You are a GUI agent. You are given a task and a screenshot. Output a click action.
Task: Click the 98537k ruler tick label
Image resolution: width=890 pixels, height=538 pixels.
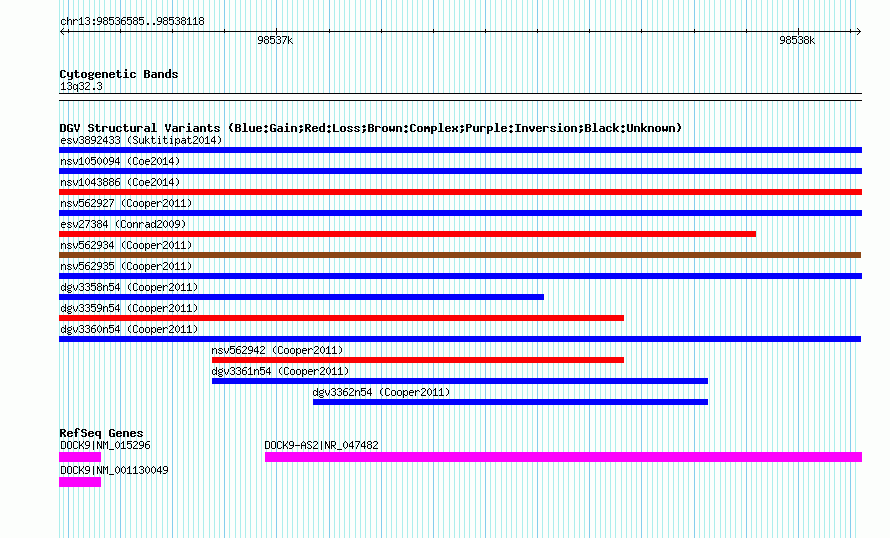pos(275,40)
